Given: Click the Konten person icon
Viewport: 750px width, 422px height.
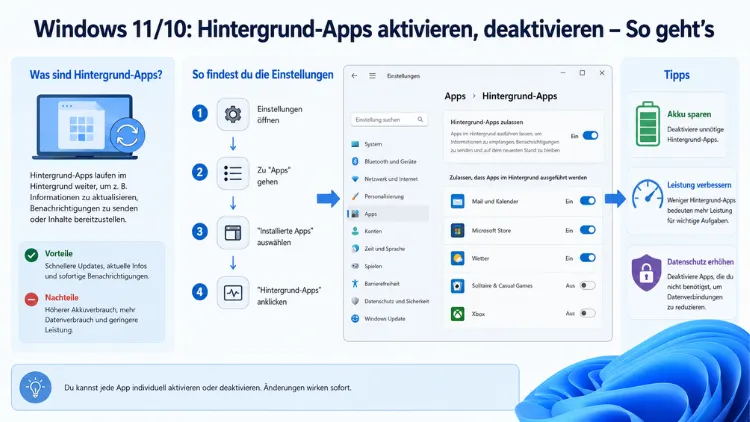Looking at the screenshot, I should [355, 231].
